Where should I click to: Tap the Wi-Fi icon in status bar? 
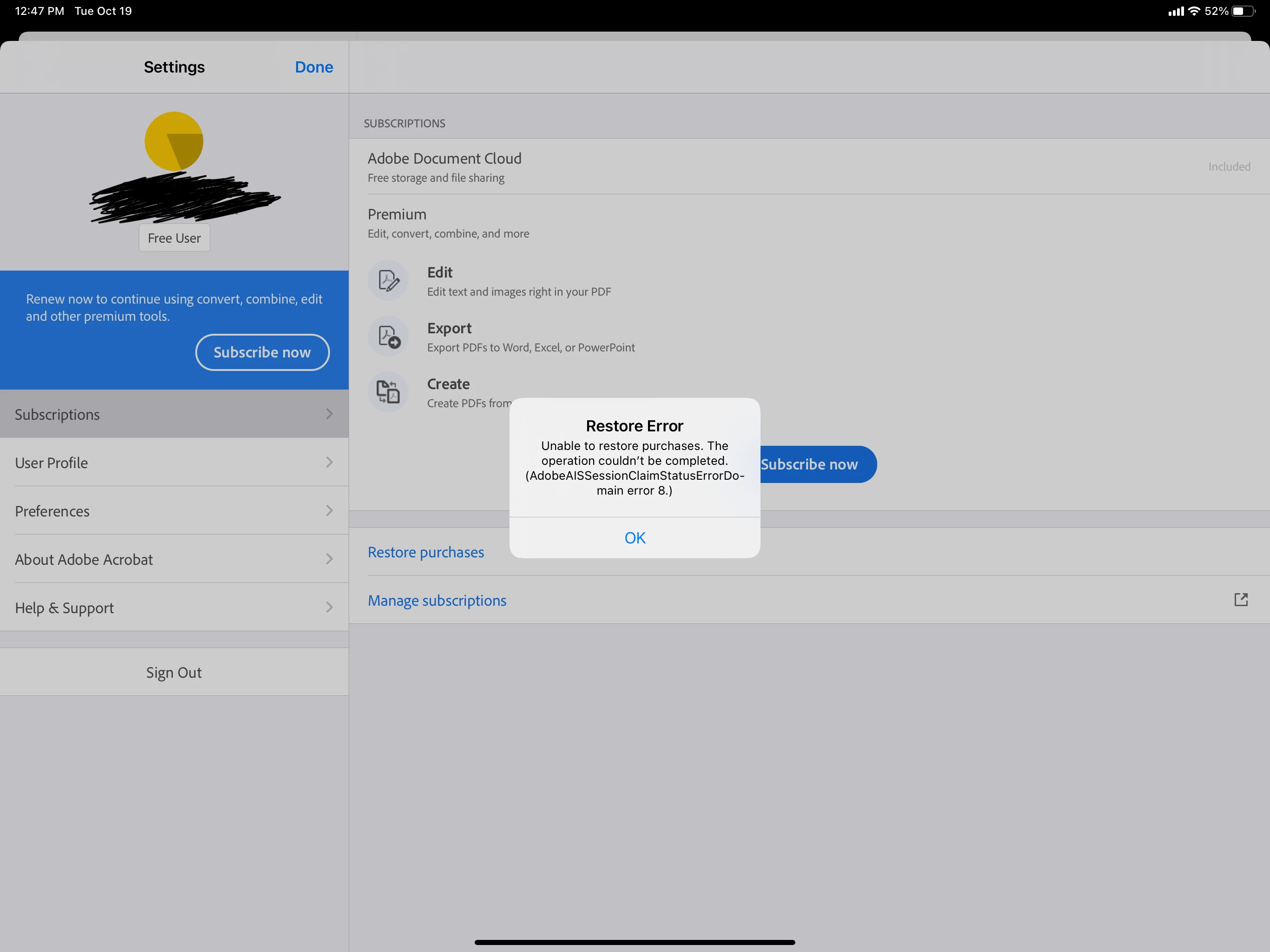pyautogui.click(x=1194, y=11)
